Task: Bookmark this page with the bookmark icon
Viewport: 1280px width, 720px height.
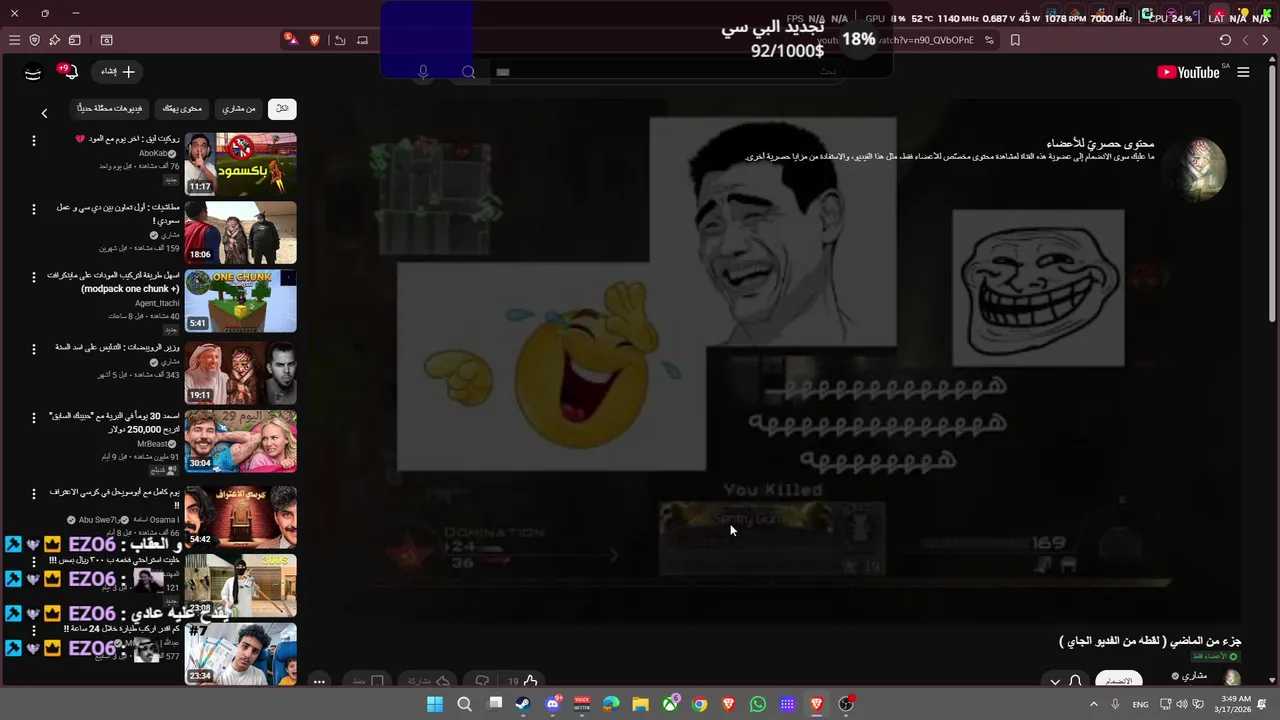Action: click(x=1015, y=40)
